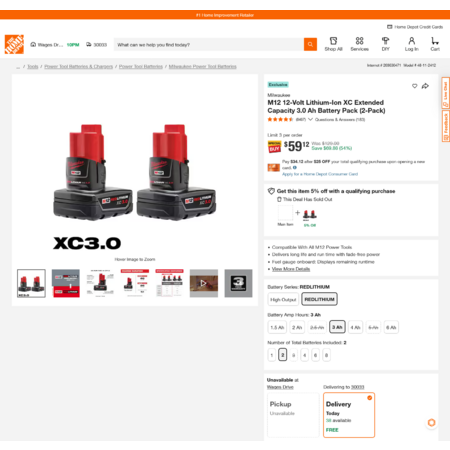The height and width of the screenshot is (450, 450).
Task: Go to Tools breadcrumb
Action: click(x=33, y=67)
